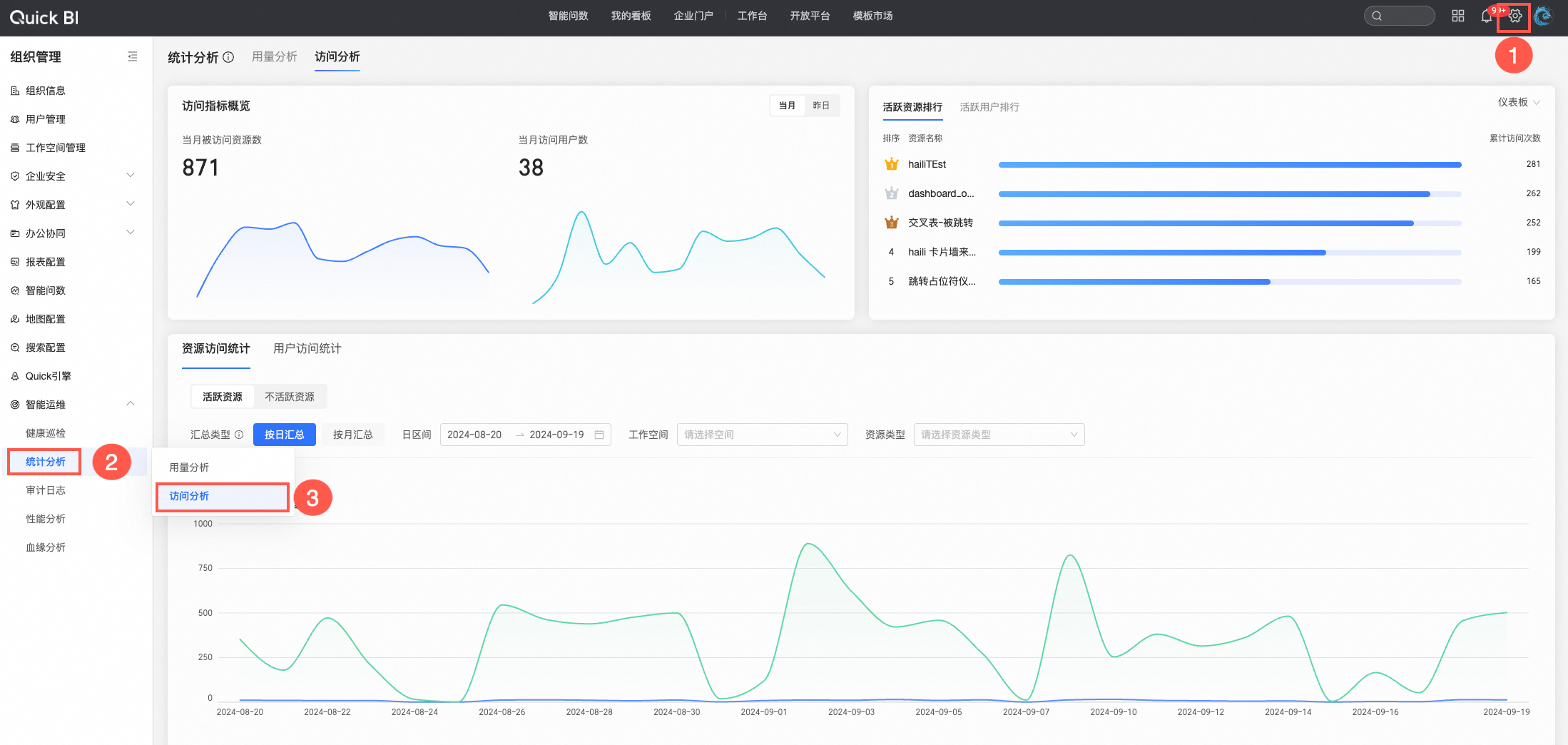Expand the 企业安全 menu chevron
The width and height of the screenshot is (1568, 745).
131,176
